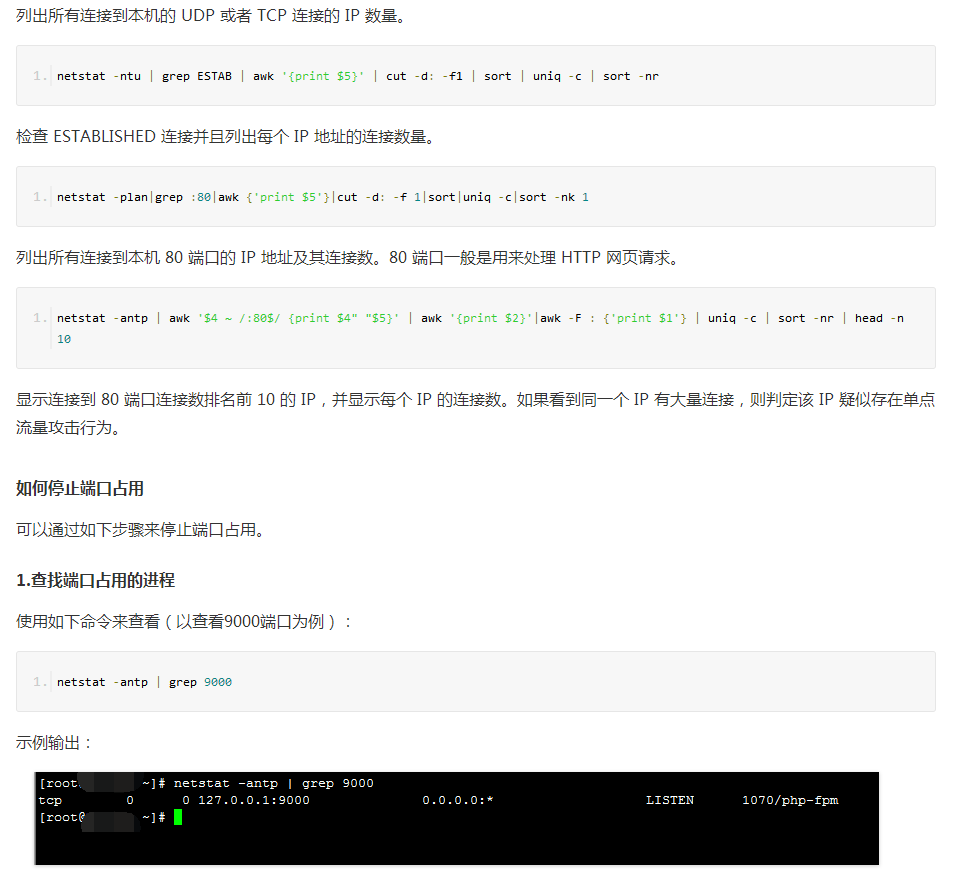Click the 'netstat -ntu | grep ESTAB' command line
The width and height of the screenshot is (959, 891).
(x=358, y=76)
